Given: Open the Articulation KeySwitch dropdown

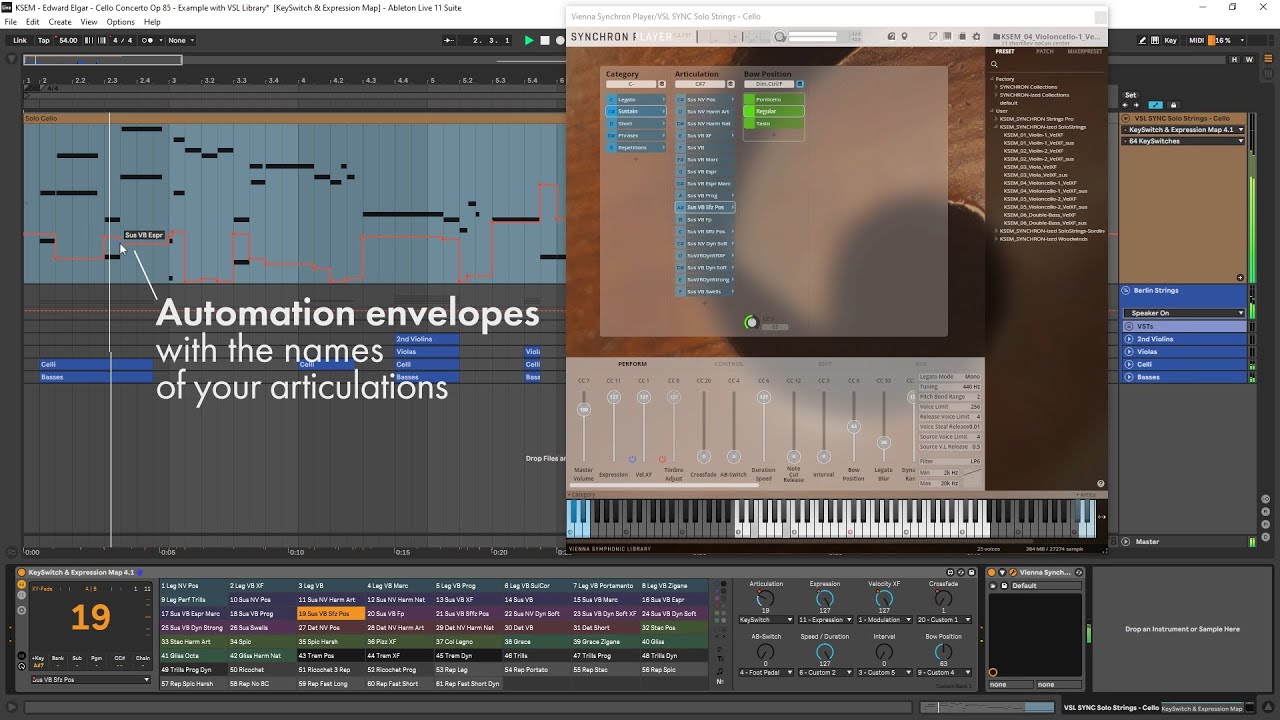Looking at the screenshot, I should tap(766, 620).
